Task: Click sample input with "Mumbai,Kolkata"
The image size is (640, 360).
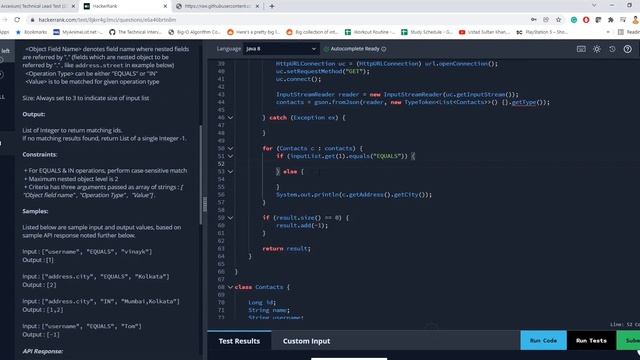Action: click(101, 301)
